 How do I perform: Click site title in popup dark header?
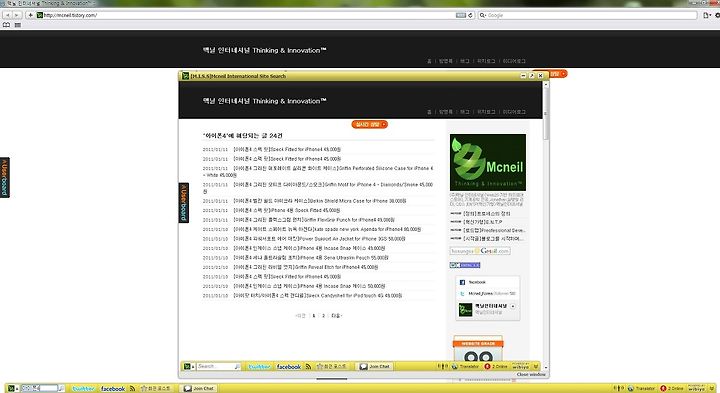264,101
